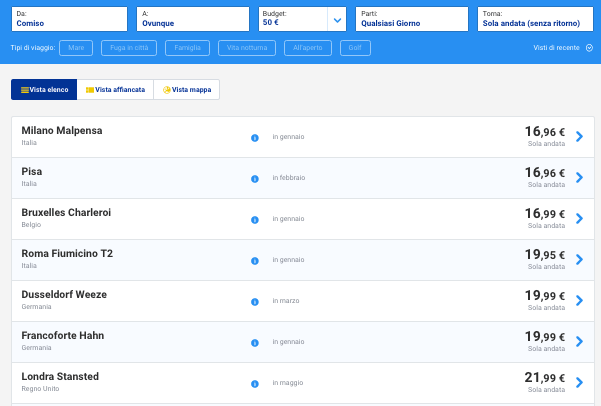Image resolution: width=601 pixels, height=406 pixels.
Task: Click info icon for Milano Malpensa
Action: (x=255, y=136)
